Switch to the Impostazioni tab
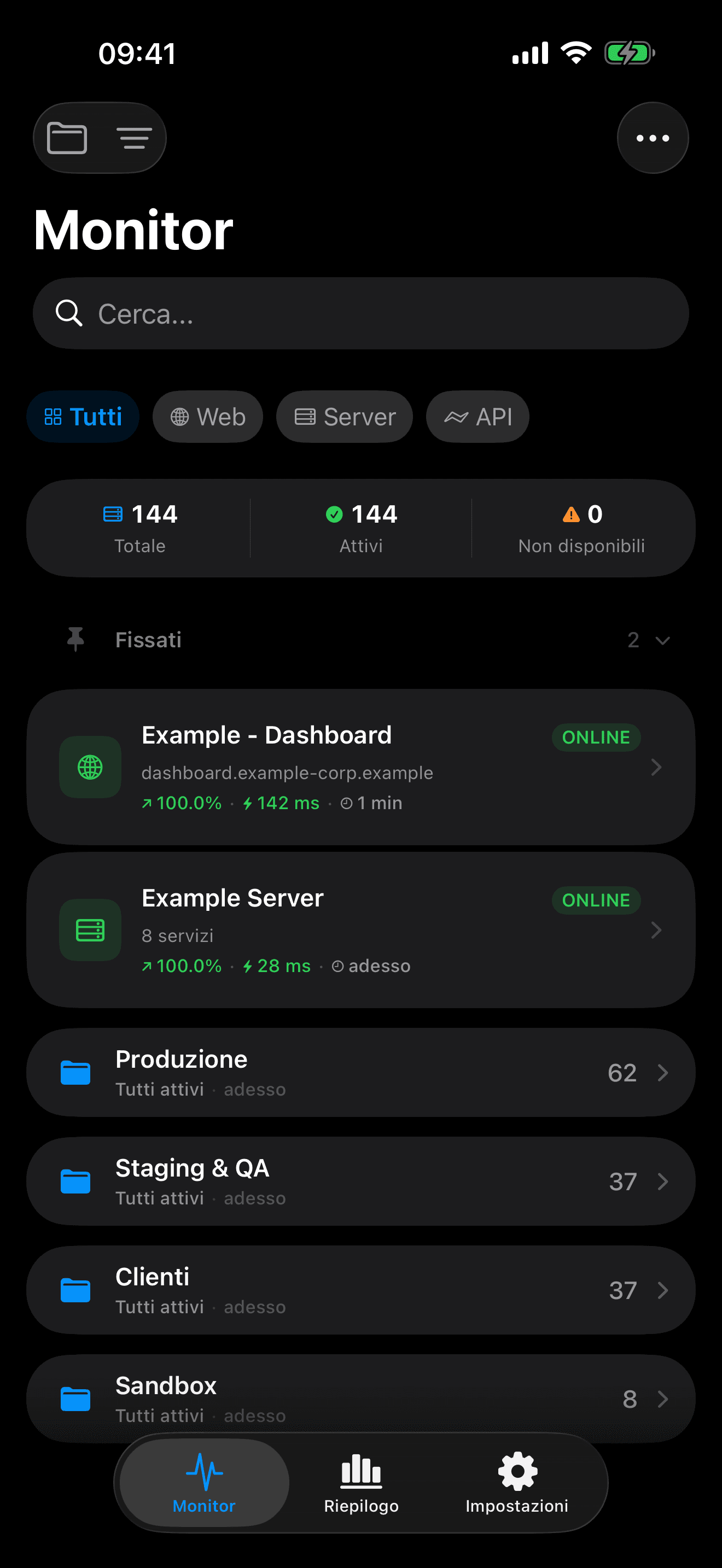This screenshot has height=1568, width=722. (517, 1483)
